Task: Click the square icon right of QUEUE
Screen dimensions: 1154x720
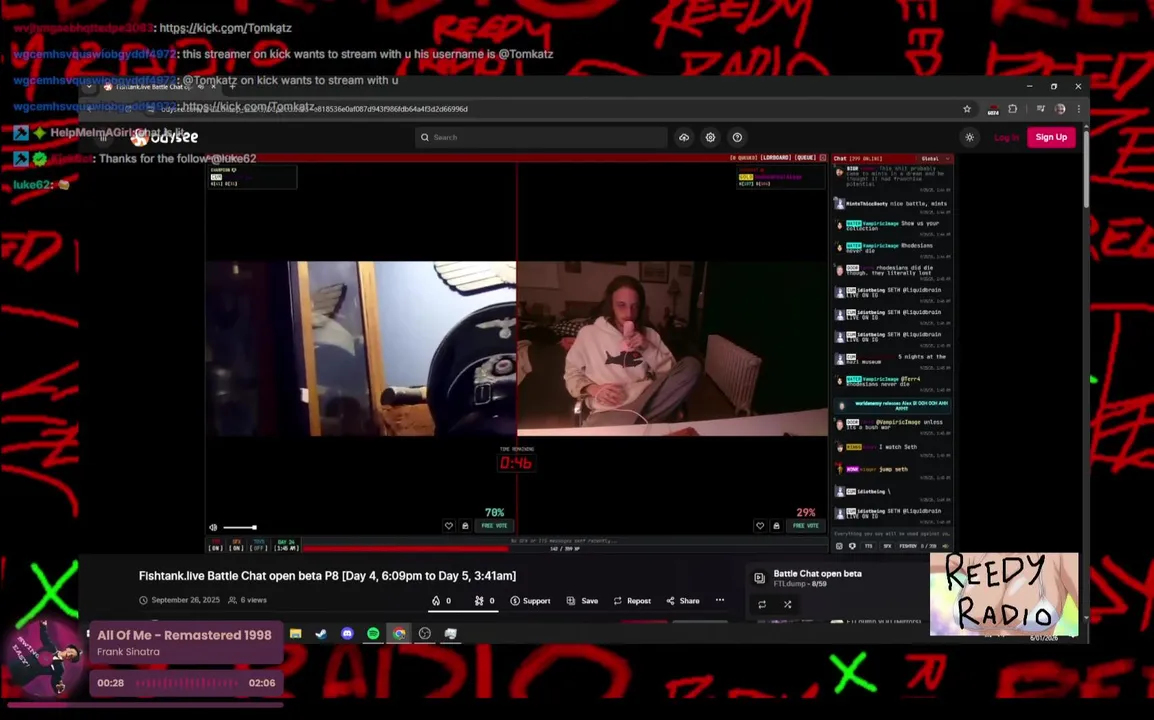Action: [823, 158]
